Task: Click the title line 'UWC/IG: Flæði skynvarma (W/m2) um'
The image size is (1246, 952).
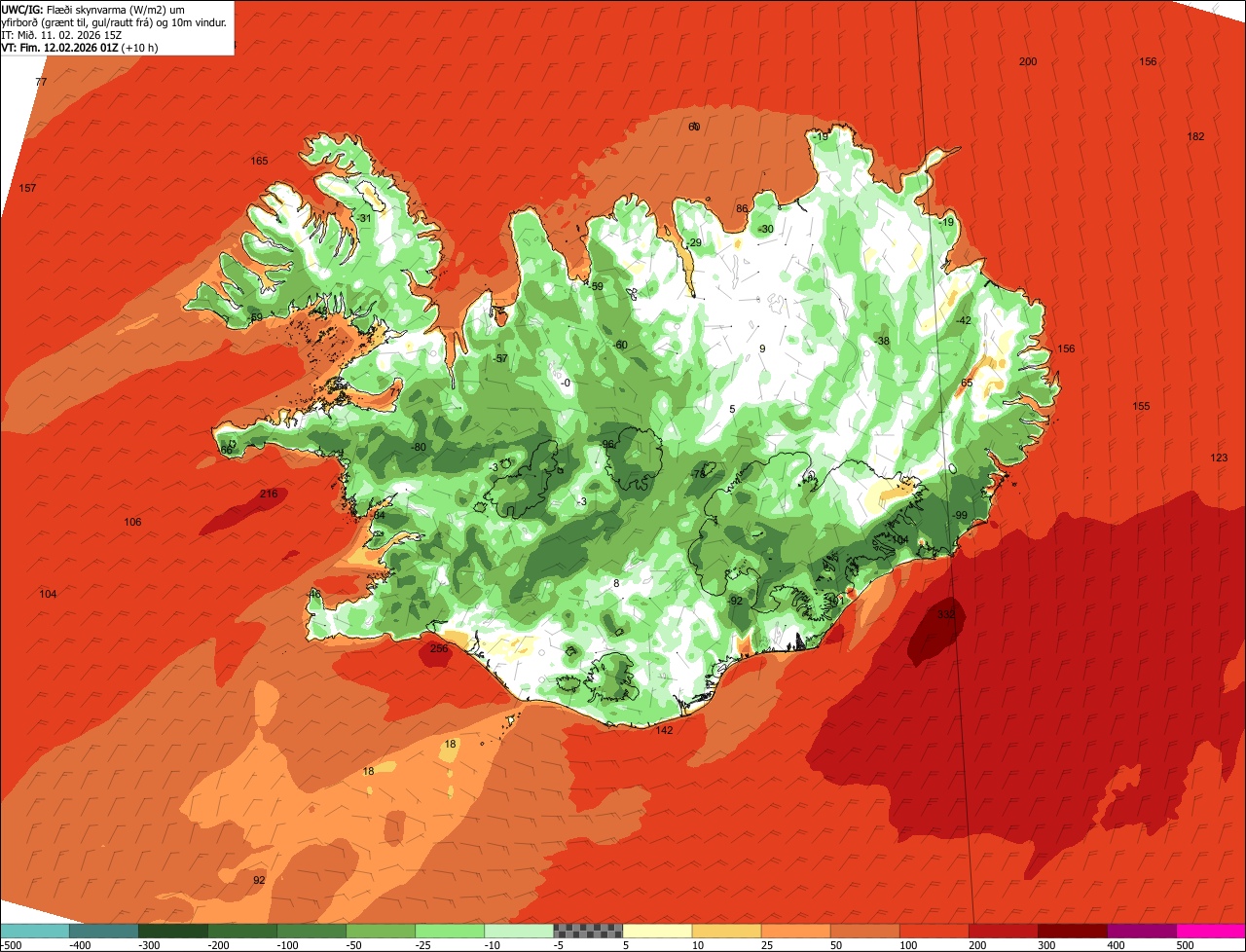Action: (92, 9)
